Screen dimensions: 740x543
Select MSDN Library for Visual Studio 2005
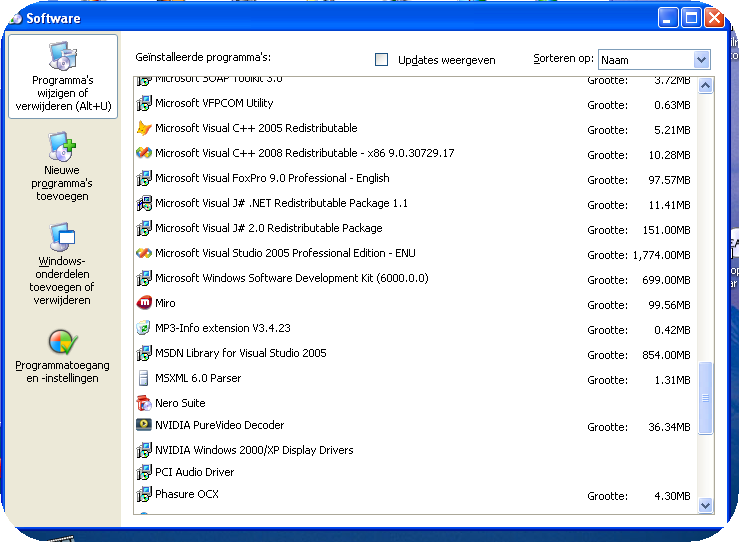point(415,353)
